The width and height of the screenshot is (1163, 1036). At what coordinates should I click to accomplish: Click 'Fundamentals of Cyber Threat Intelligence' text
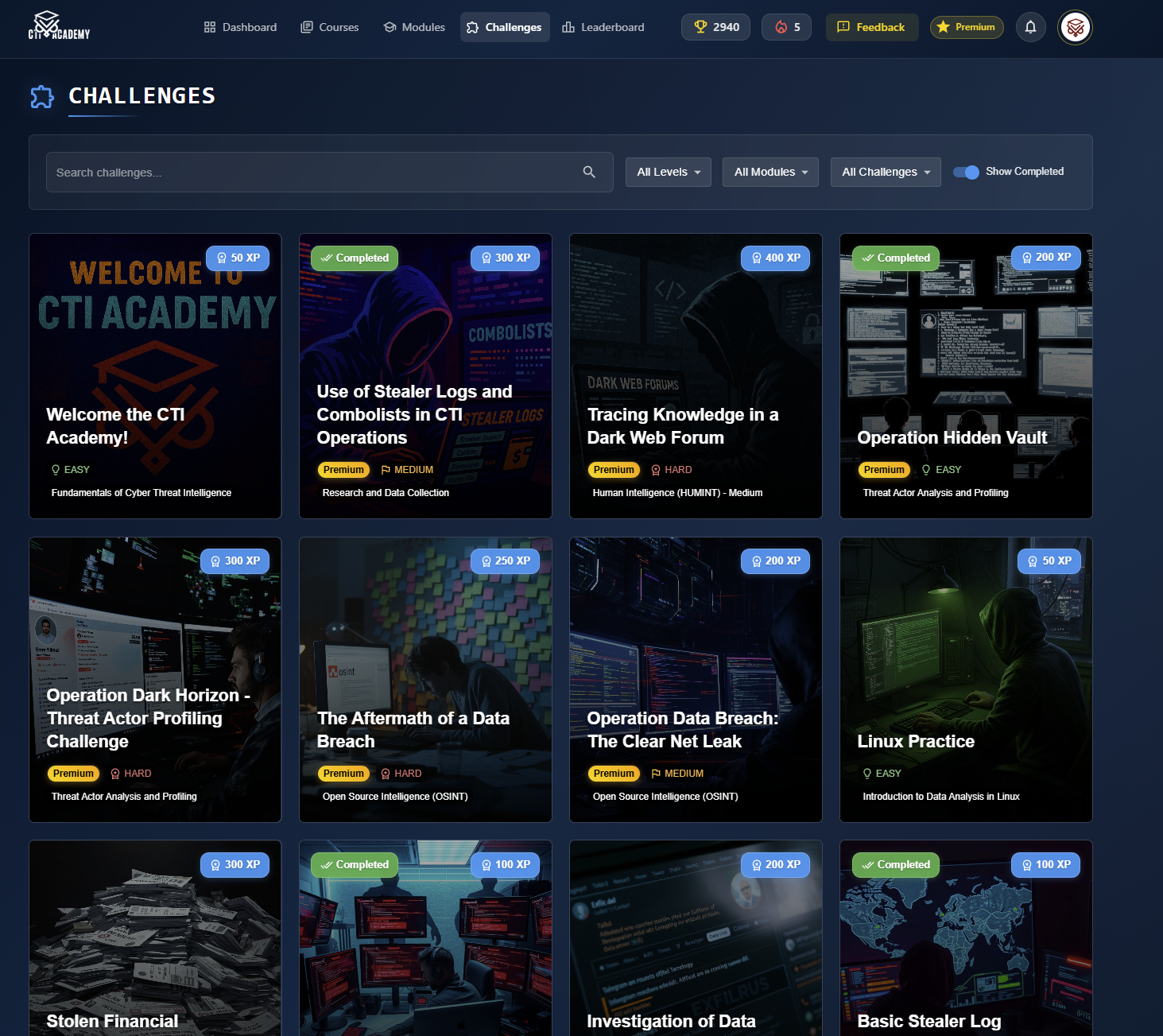pos(141,493)
